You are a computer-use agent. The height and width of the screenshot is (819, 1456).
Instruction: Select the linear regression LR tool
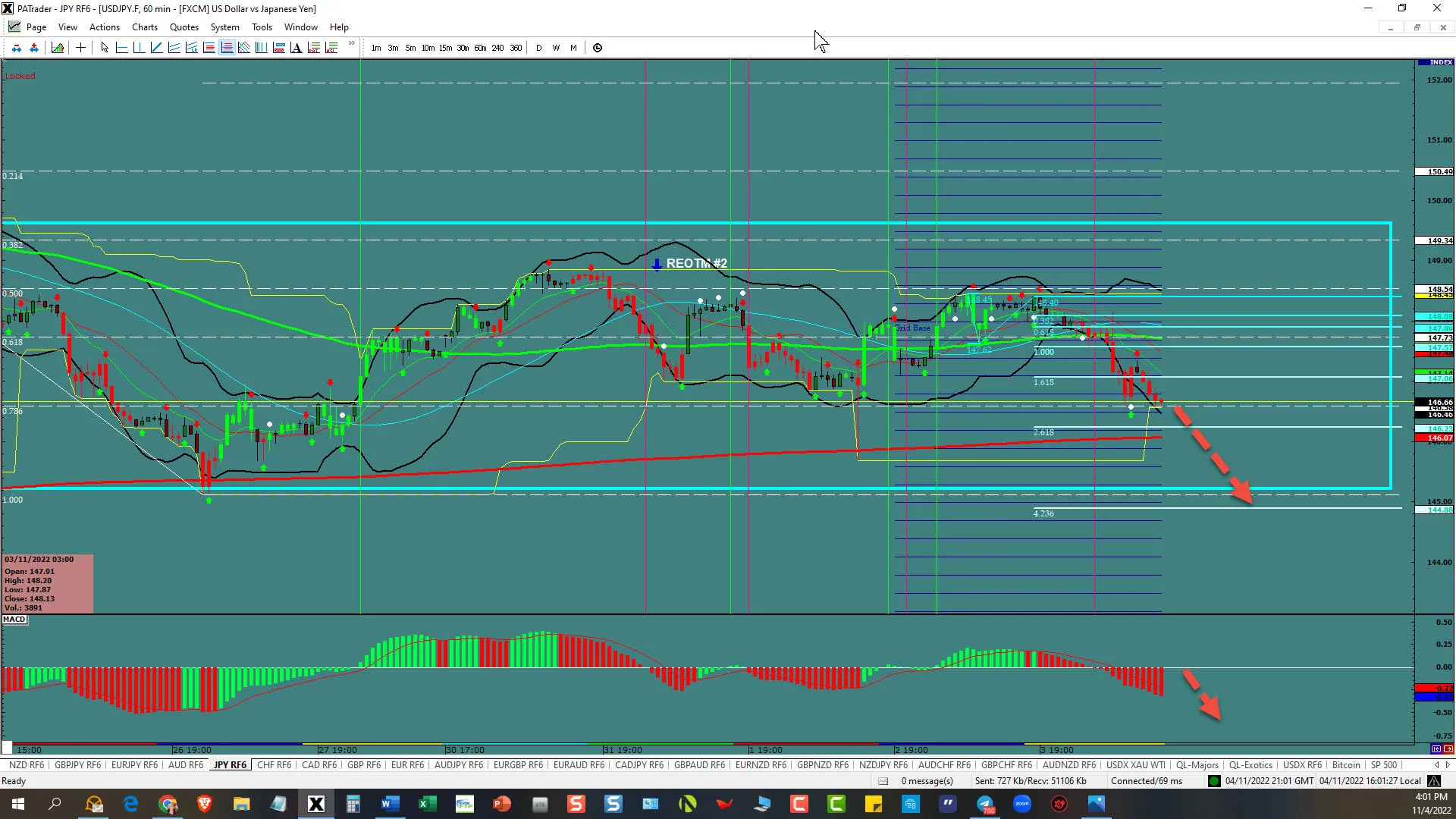pos(191,48)
